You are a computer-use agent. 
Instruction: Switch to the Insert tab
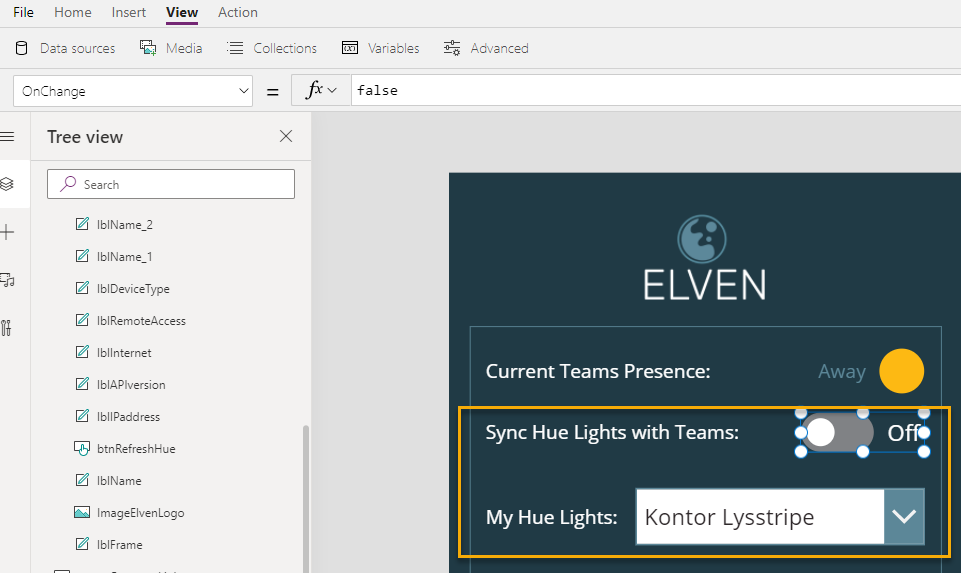click(129, 12)
